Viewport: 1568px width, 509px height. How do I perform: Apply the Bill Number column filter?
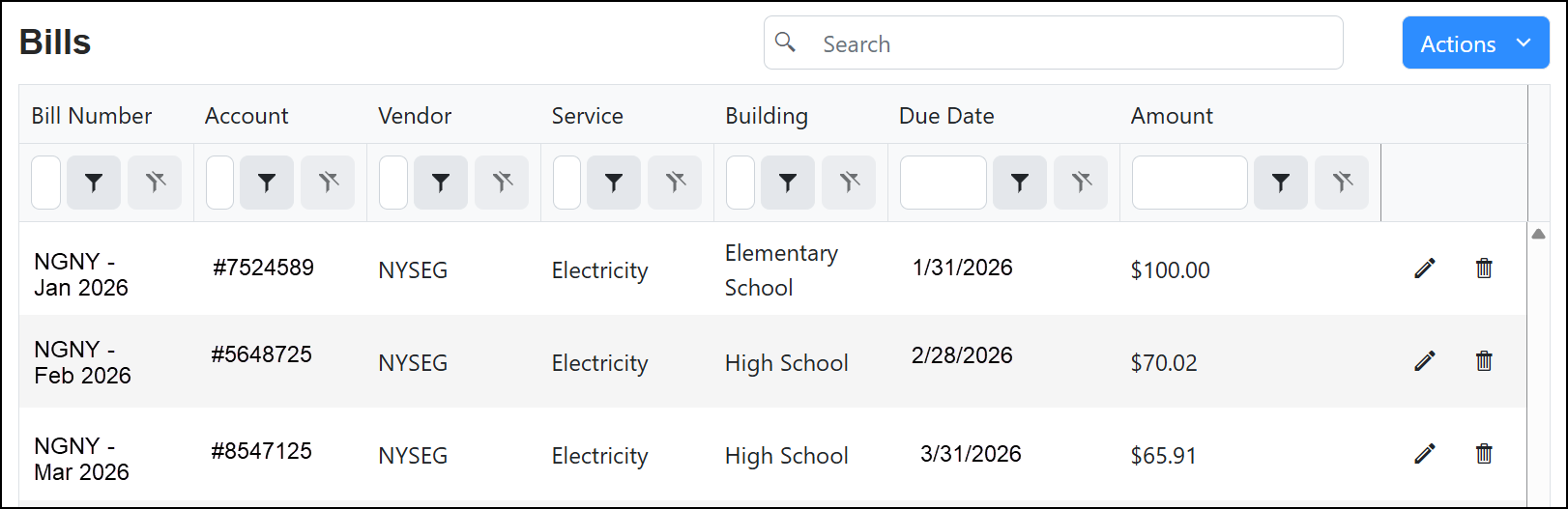94,183
